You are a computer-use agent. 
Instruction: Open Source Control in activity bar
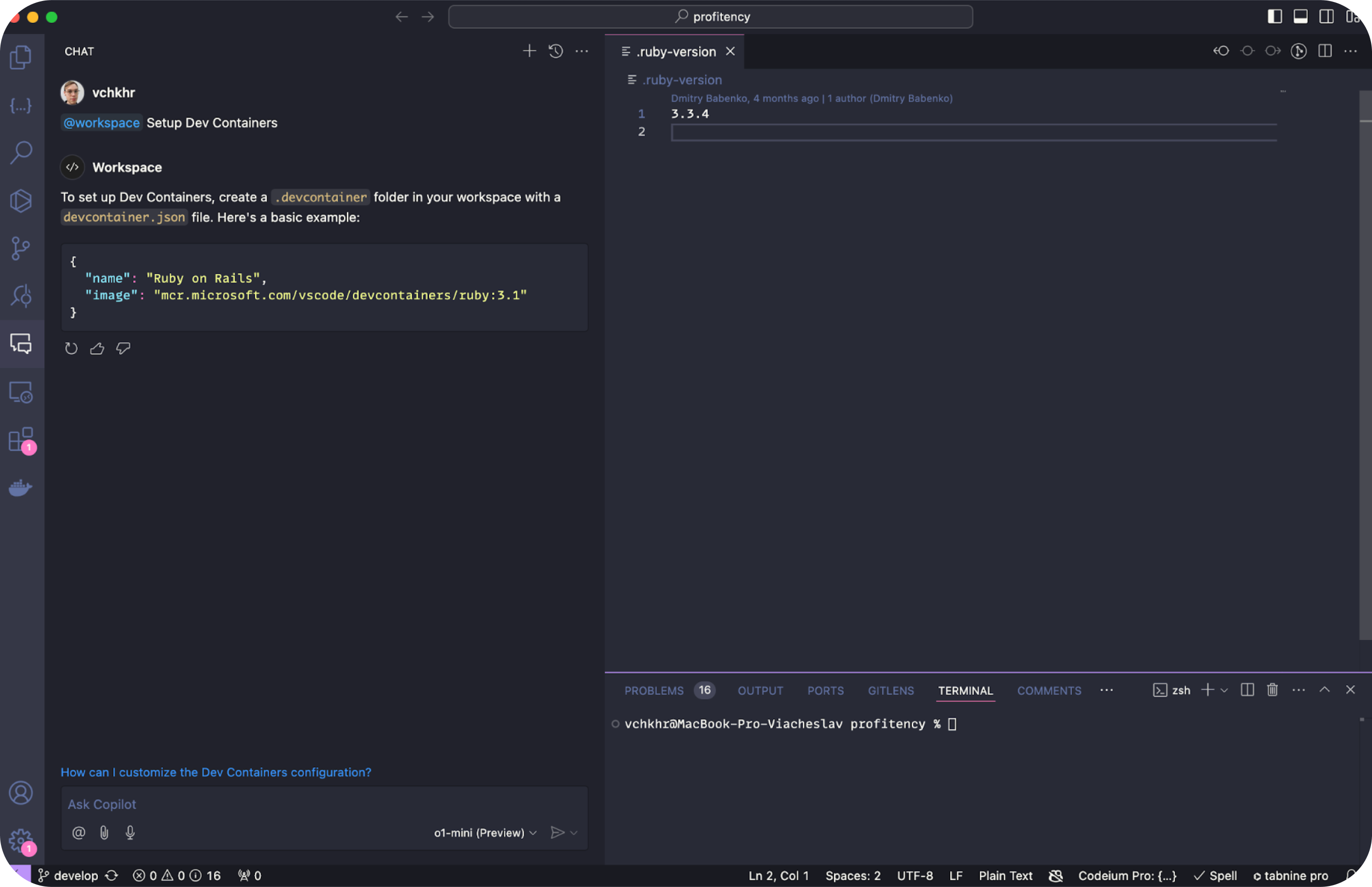coord(21,248)
